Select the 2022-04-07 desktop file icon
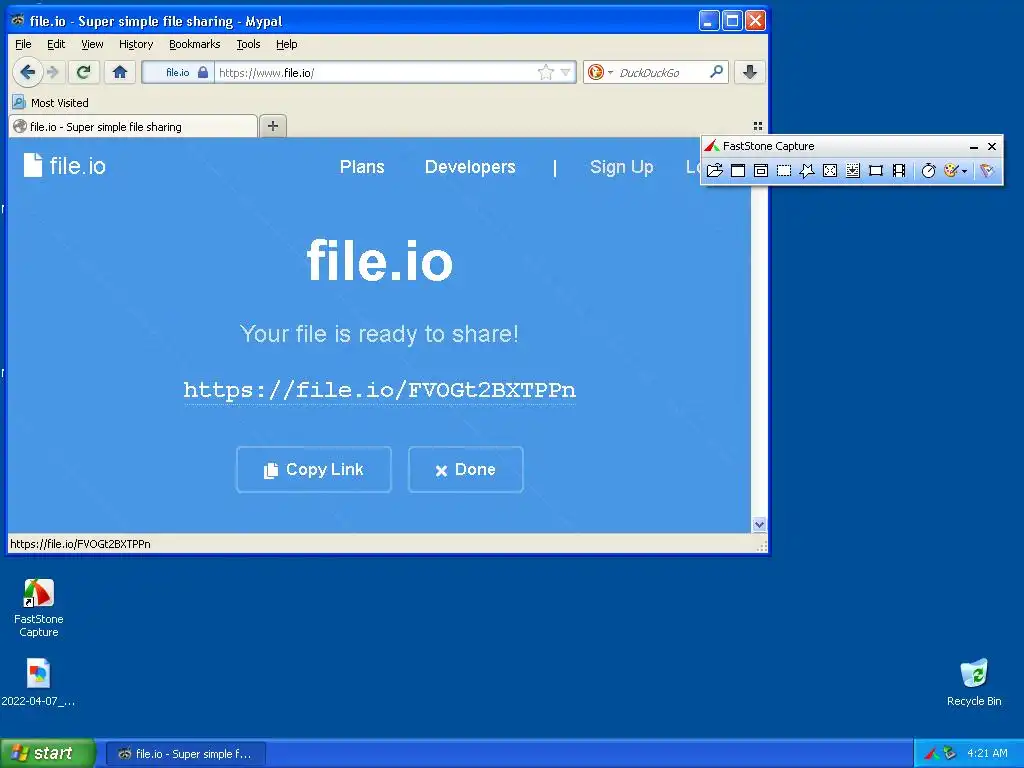Image resolution: width=1024 pixels, height=768 pixels. 38,682
